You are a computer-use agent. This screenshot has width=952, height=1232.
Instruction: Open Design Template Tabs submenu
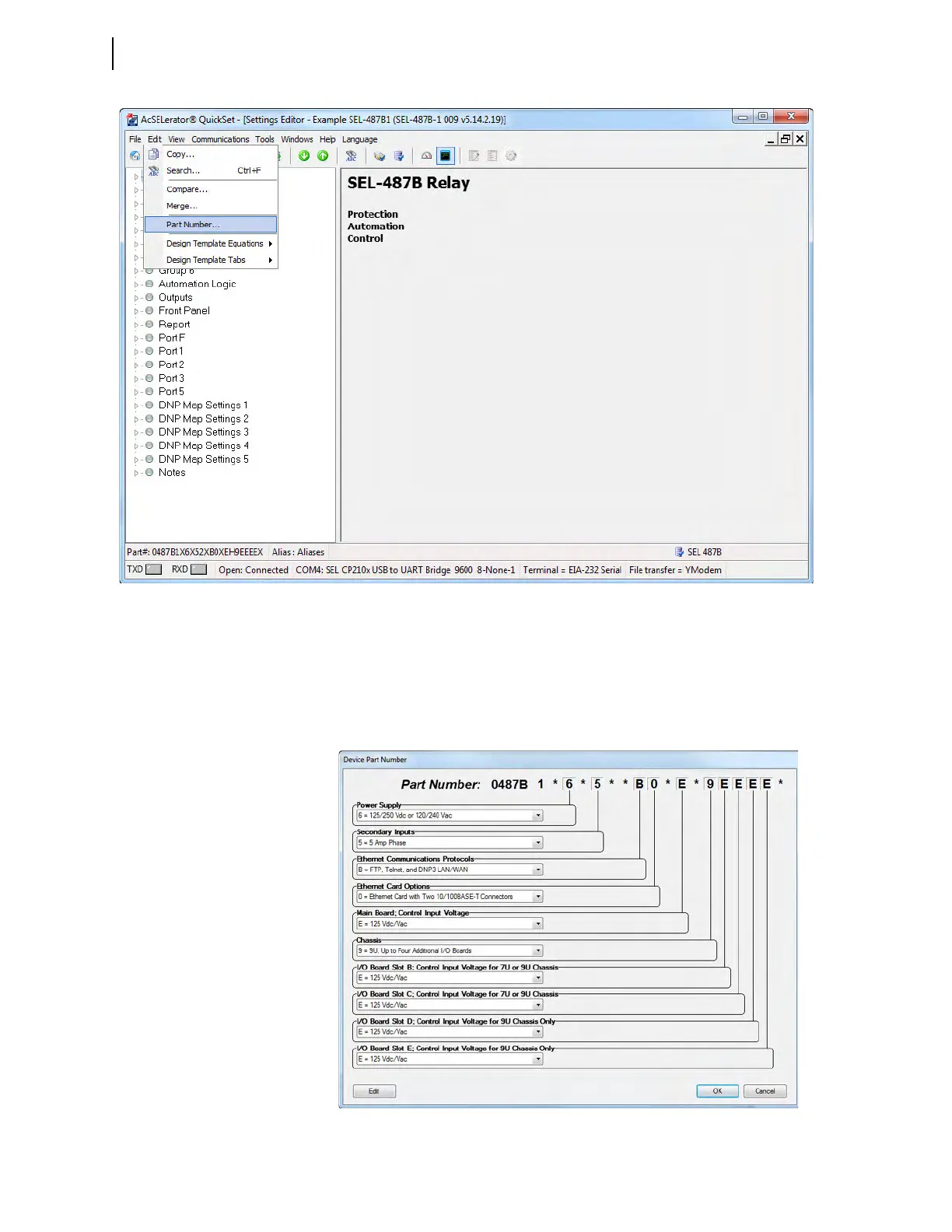(211, 260)
